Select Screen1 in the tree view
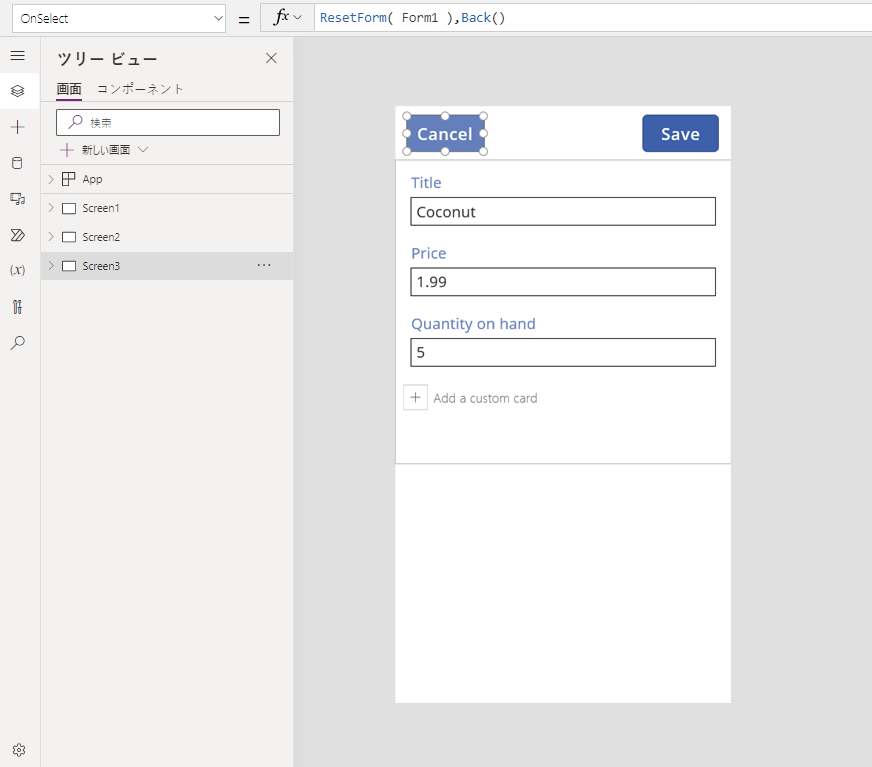Image resolution: width=872 pixels, height=767 pixels. pyautogui.click(x=167, y=208)
